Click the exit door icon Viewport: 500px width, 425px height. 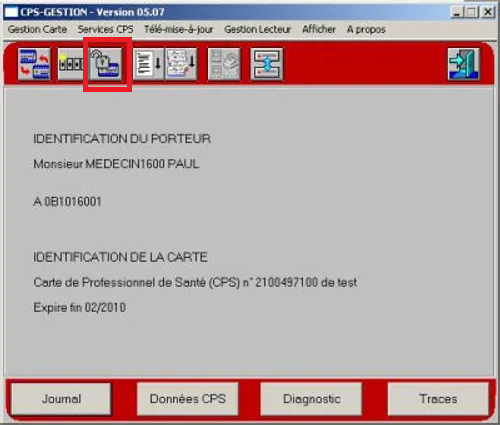(464, 64)
